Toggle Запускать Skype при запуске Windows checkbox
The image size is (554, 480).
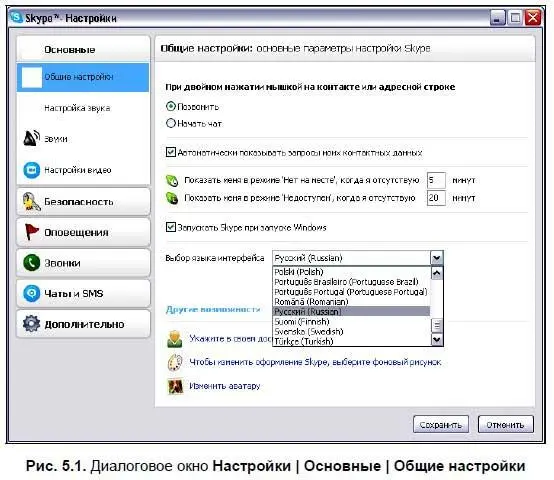click(171, 227)
